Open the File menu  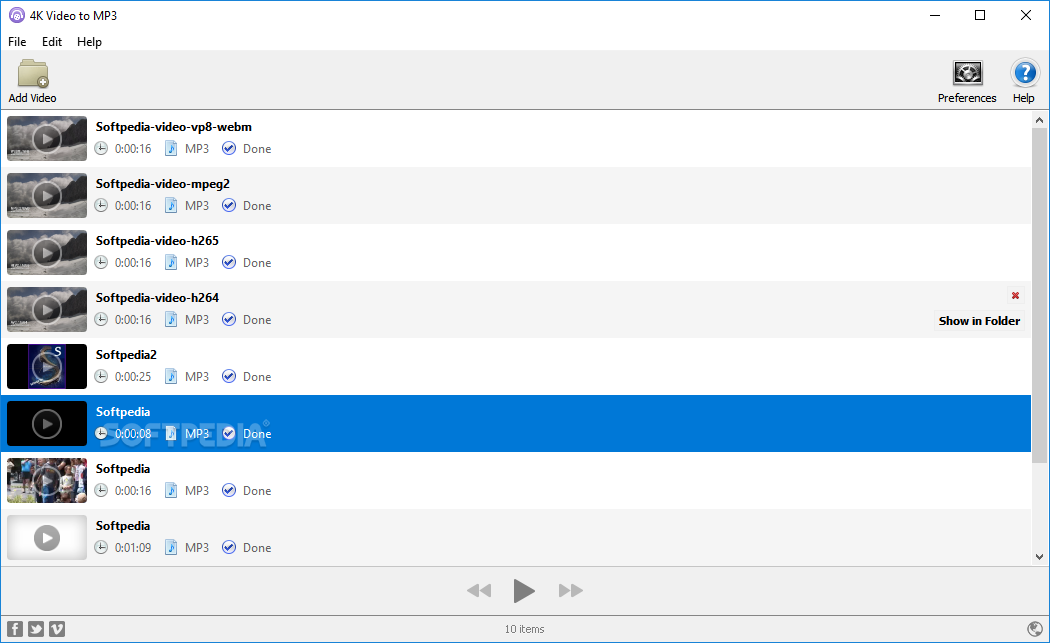(x=17, y=42)
